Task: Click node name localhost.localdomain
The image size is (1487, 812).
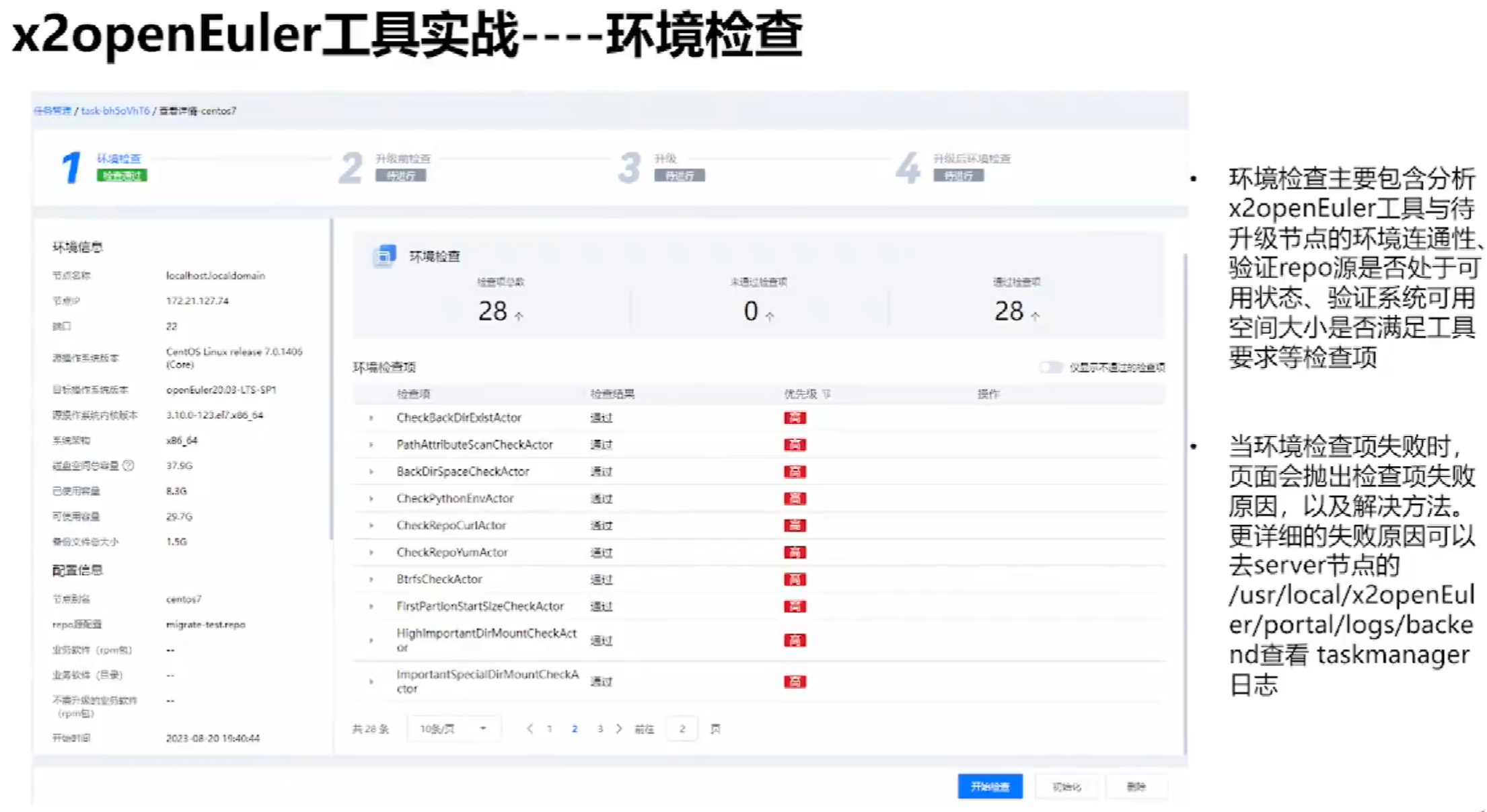Action: coord(215,276)
